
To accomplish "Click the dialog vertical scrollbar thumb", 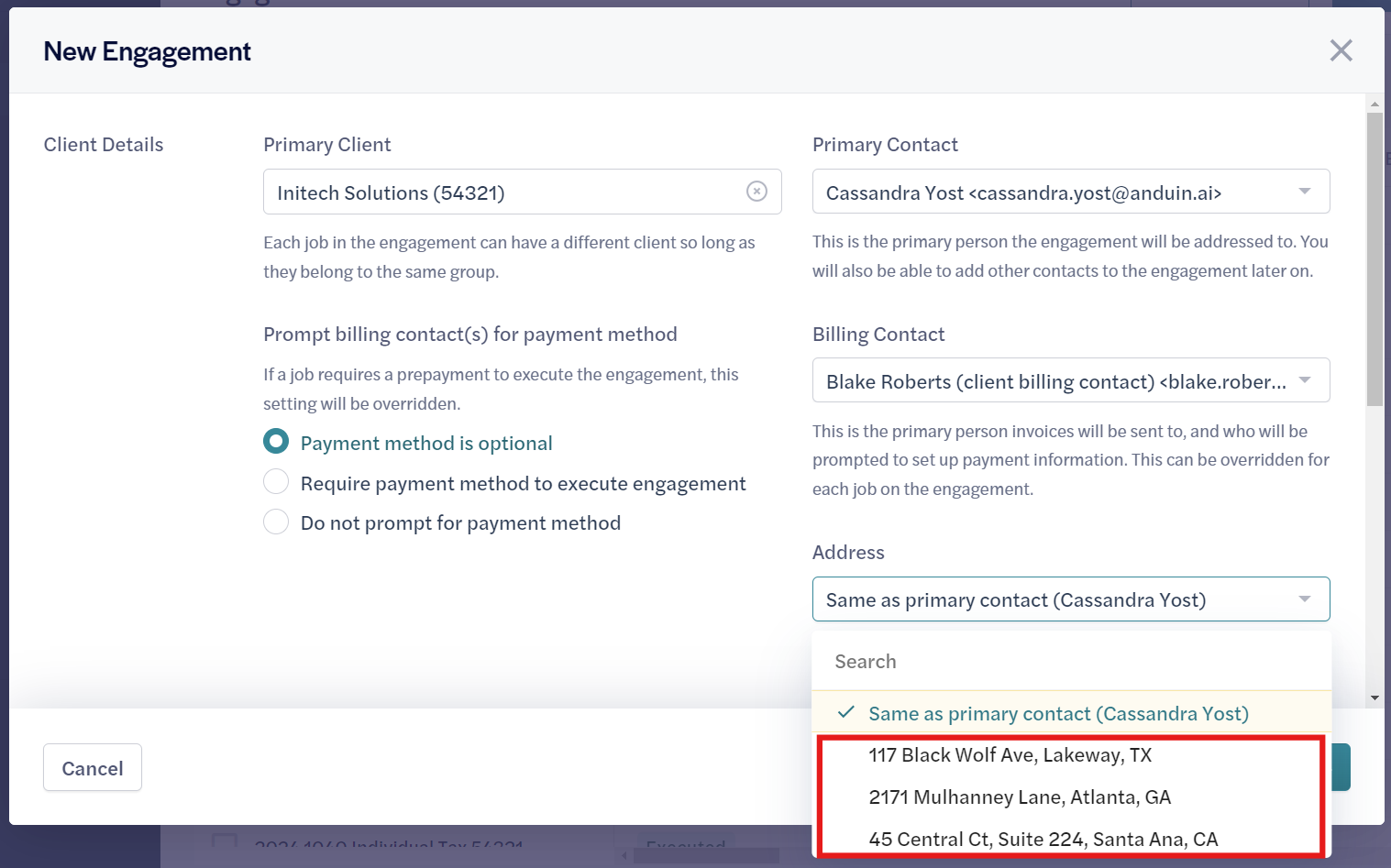I will pyautogui.click(x=1374, y=259).
